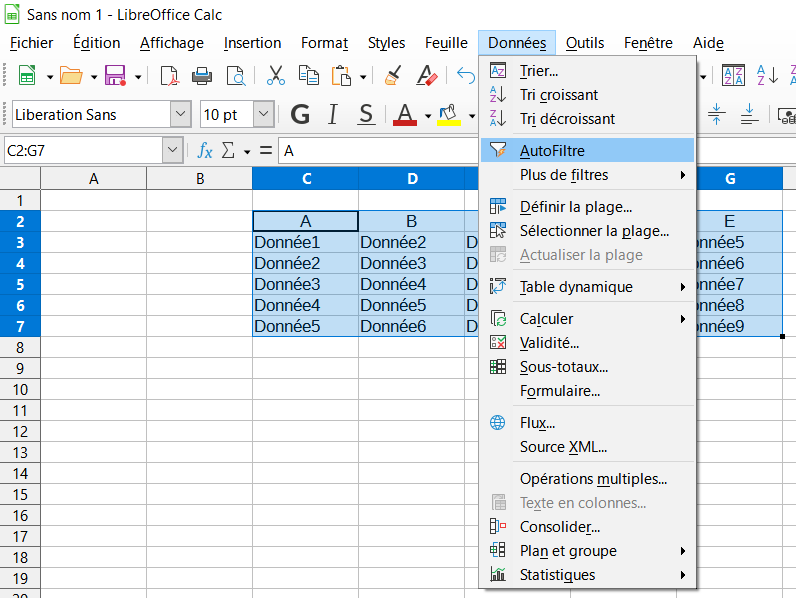
Task: Open the Fenêtre menu
Action: point(648,43)
